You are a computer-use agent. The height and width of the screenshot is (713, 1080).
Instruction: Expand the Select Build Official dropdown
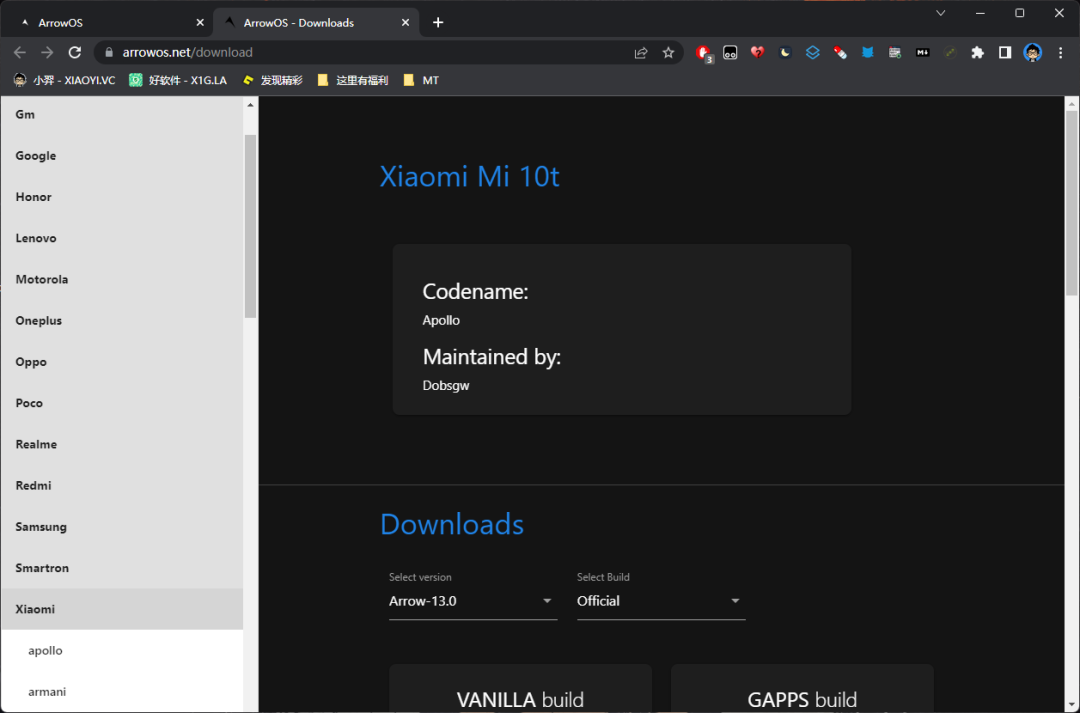pos(660,601)
